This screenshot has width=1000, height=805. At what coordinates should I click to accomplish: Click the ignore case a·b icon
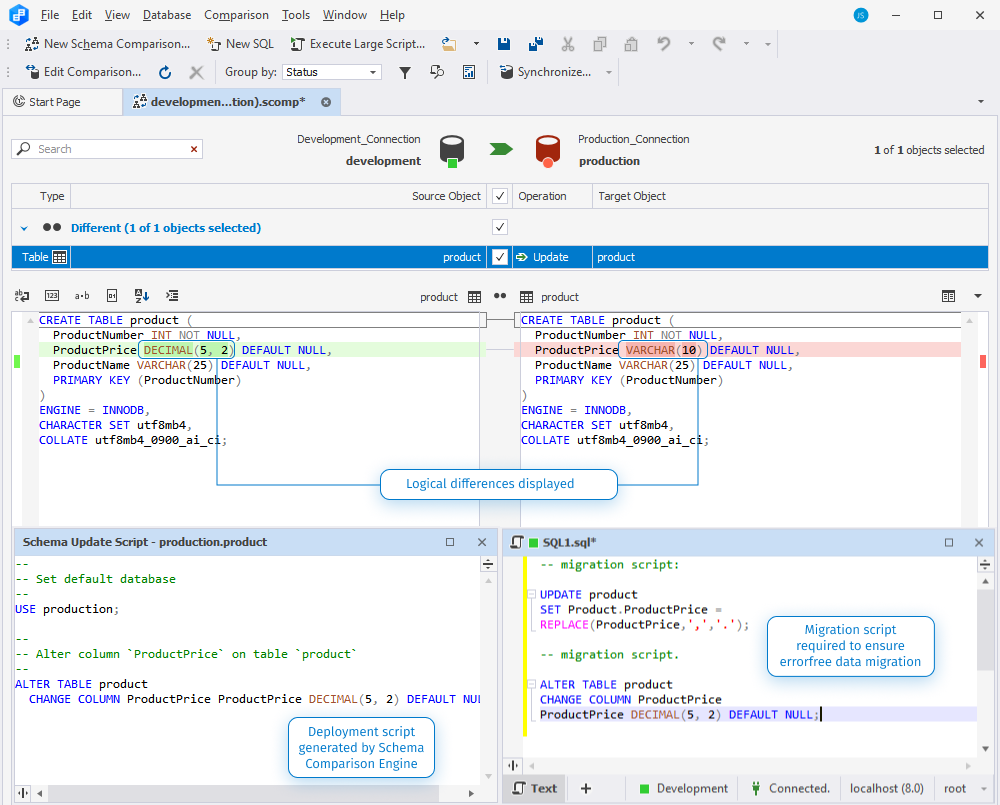click(x=82, y=295)
